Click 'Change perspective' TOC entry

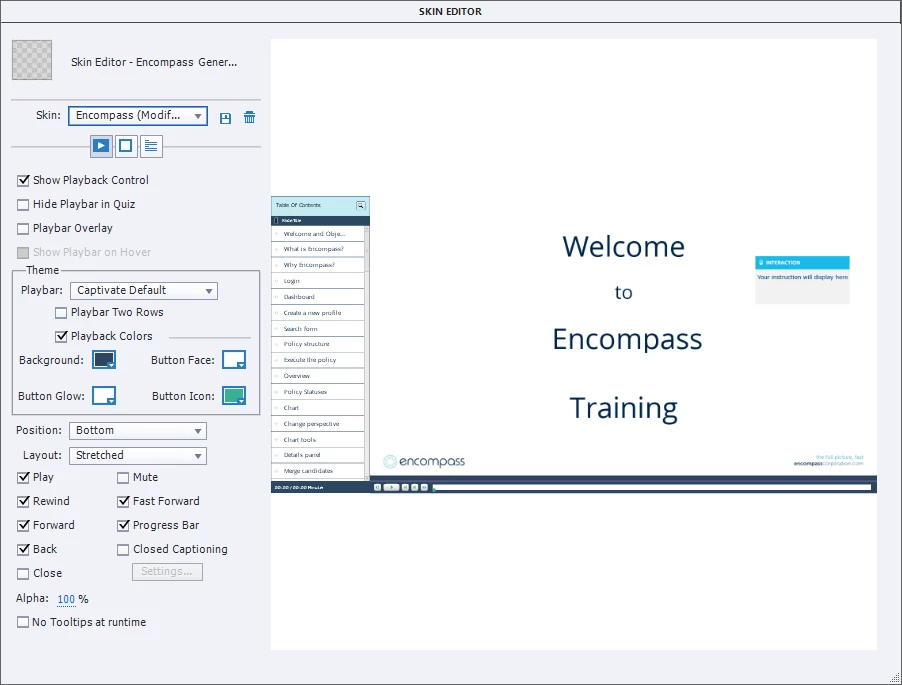click(x=318, y=424)
